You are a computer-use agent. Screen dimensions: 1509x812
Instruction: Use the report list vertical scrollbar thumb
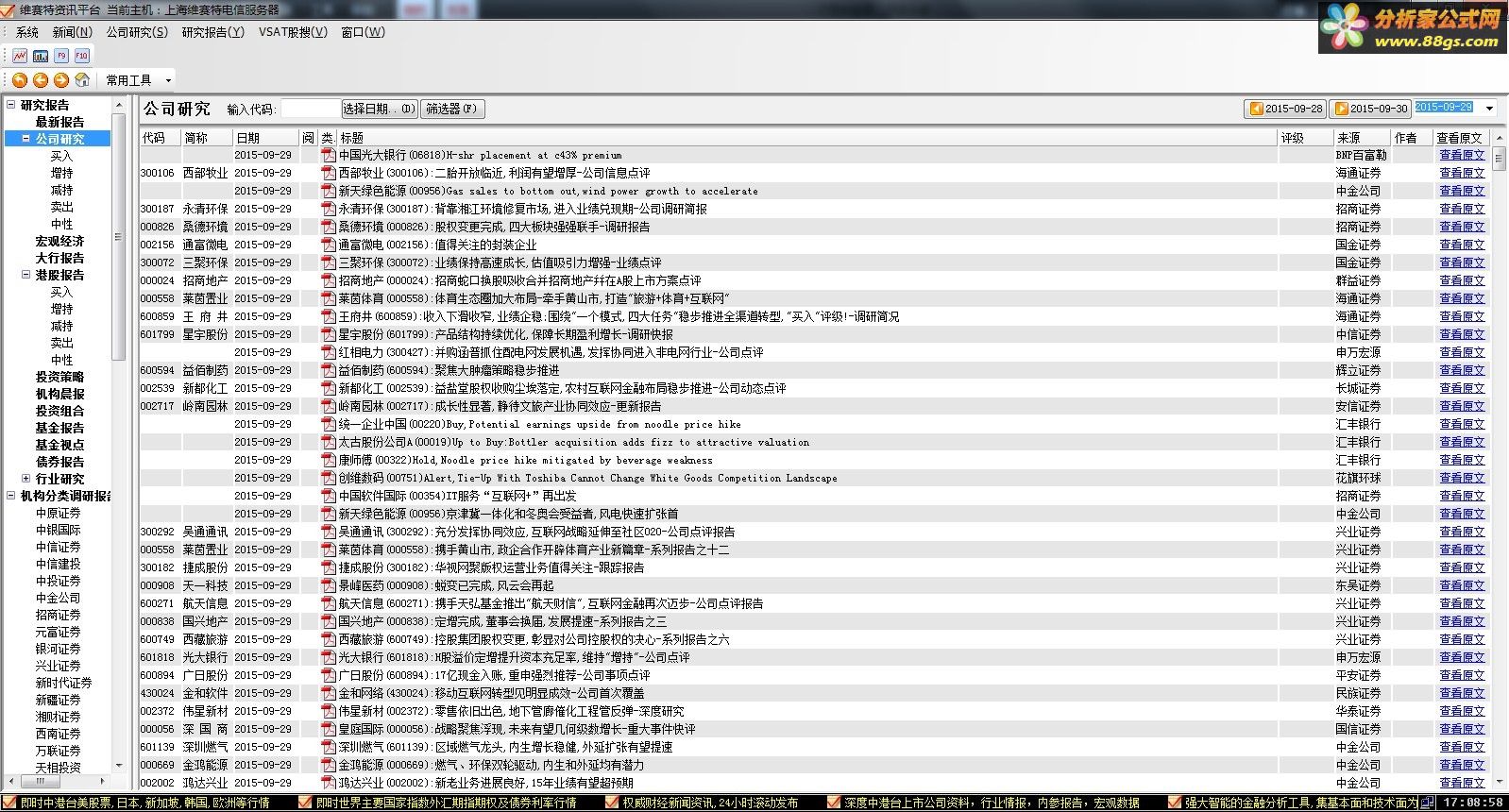click(x=1501, y=159)
